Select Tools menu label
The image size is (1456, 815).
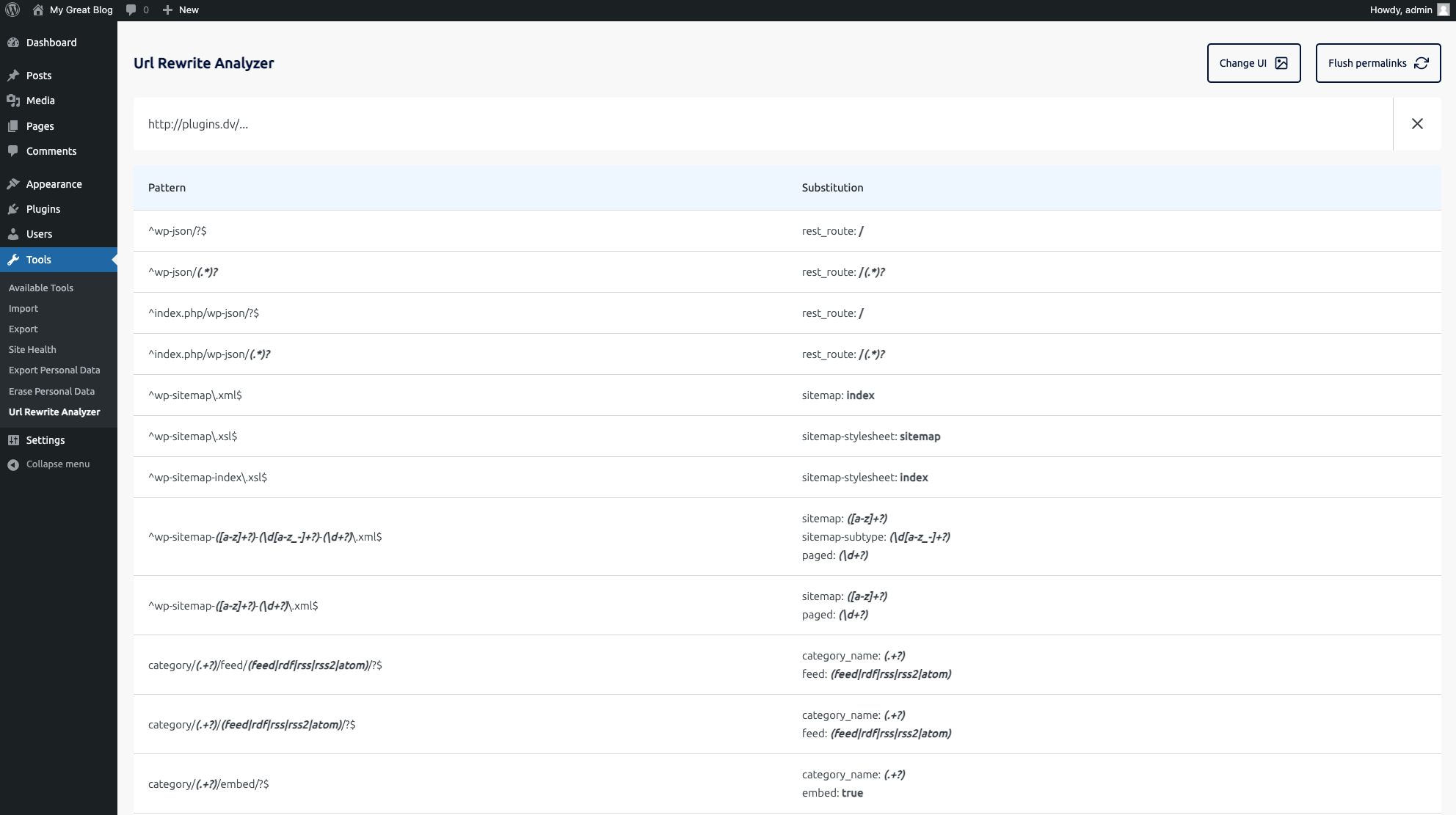click(39, 260)
